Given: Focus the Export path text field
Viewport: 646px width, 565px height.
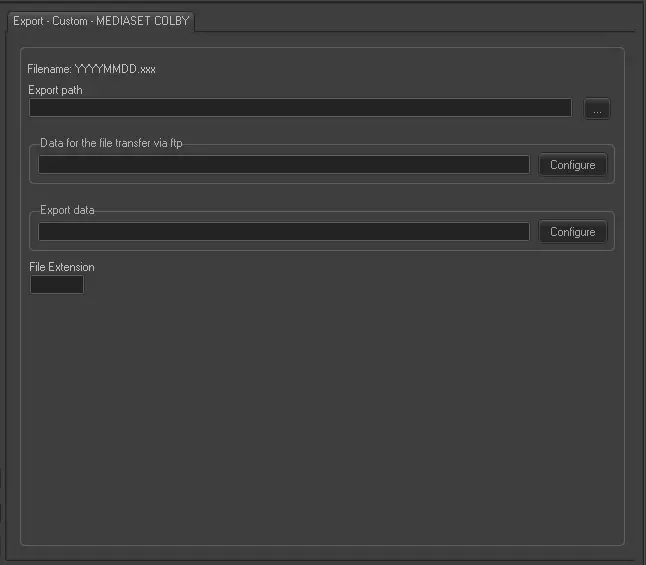Looking at the screenshot, I should pos(300,108).
